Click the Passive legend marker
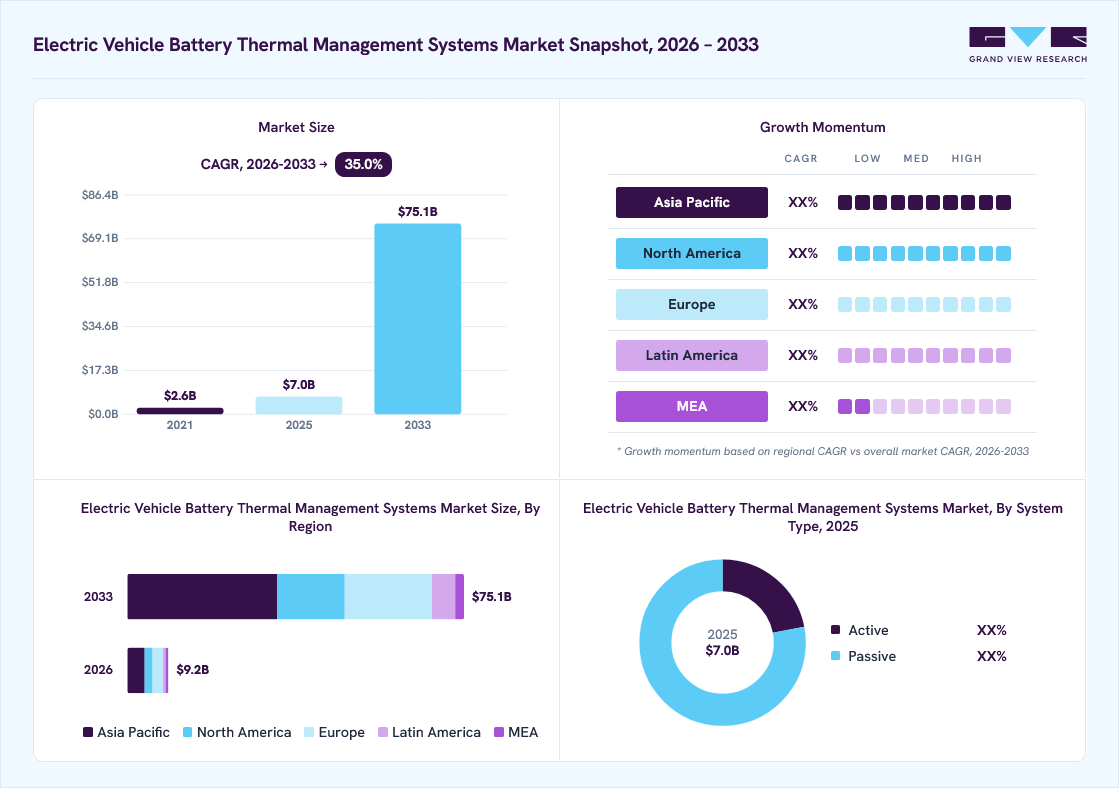Screen dimensions: 1120x788 click(836, 655)
